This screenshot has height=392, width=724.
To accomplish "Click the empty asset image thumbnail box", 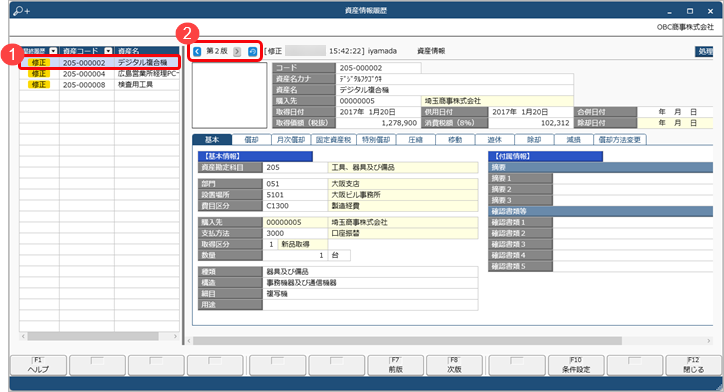I will (229, 95).
